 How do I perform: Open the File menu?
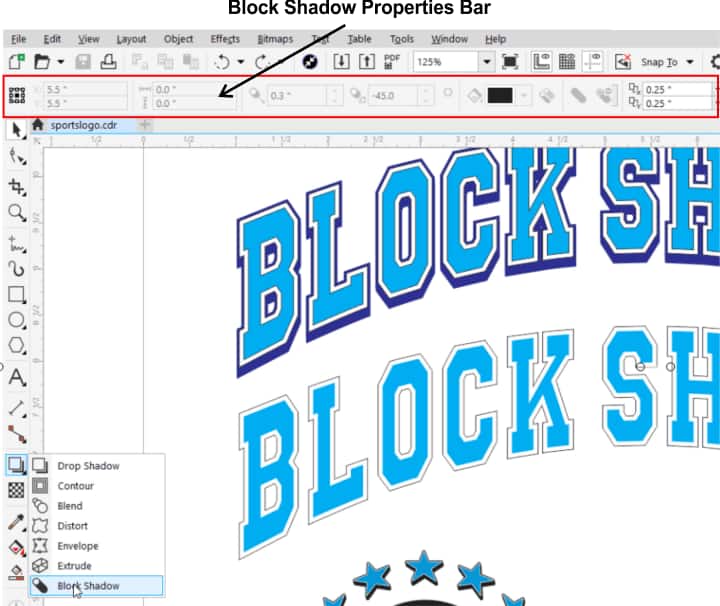pyautogui.click(x=18, y=39)
